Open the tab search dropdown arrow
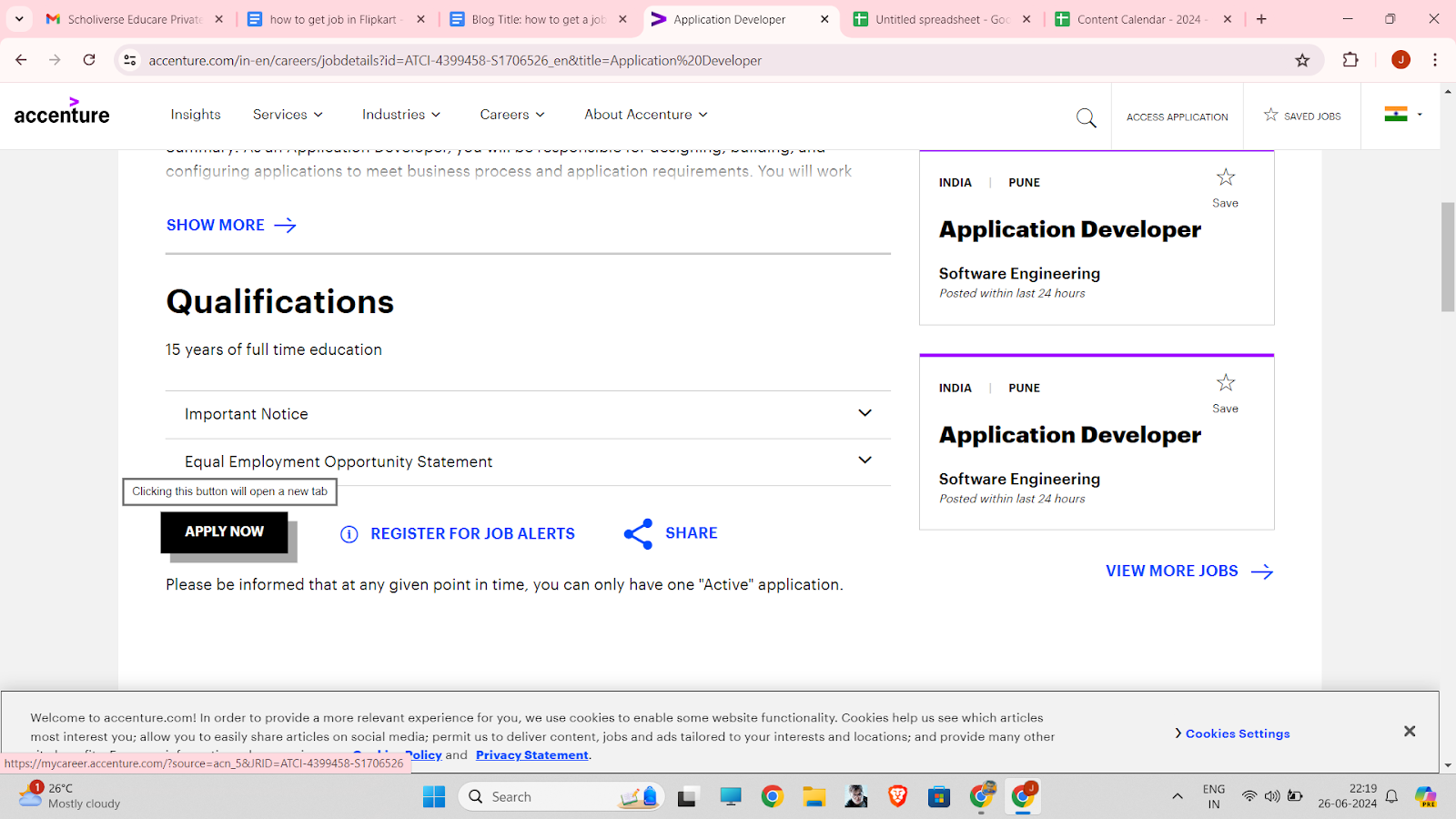 (x=19, y=19)
